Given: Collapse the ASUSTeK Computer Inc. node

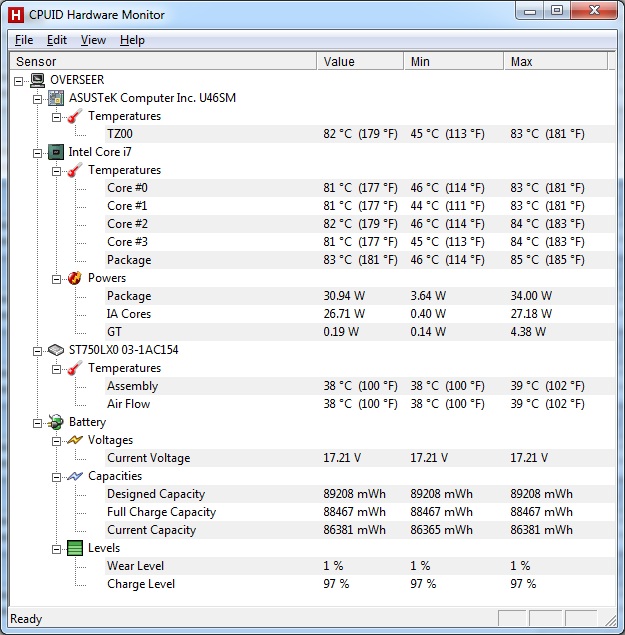Looking at the screenshot, I should [x=37, y=99].
